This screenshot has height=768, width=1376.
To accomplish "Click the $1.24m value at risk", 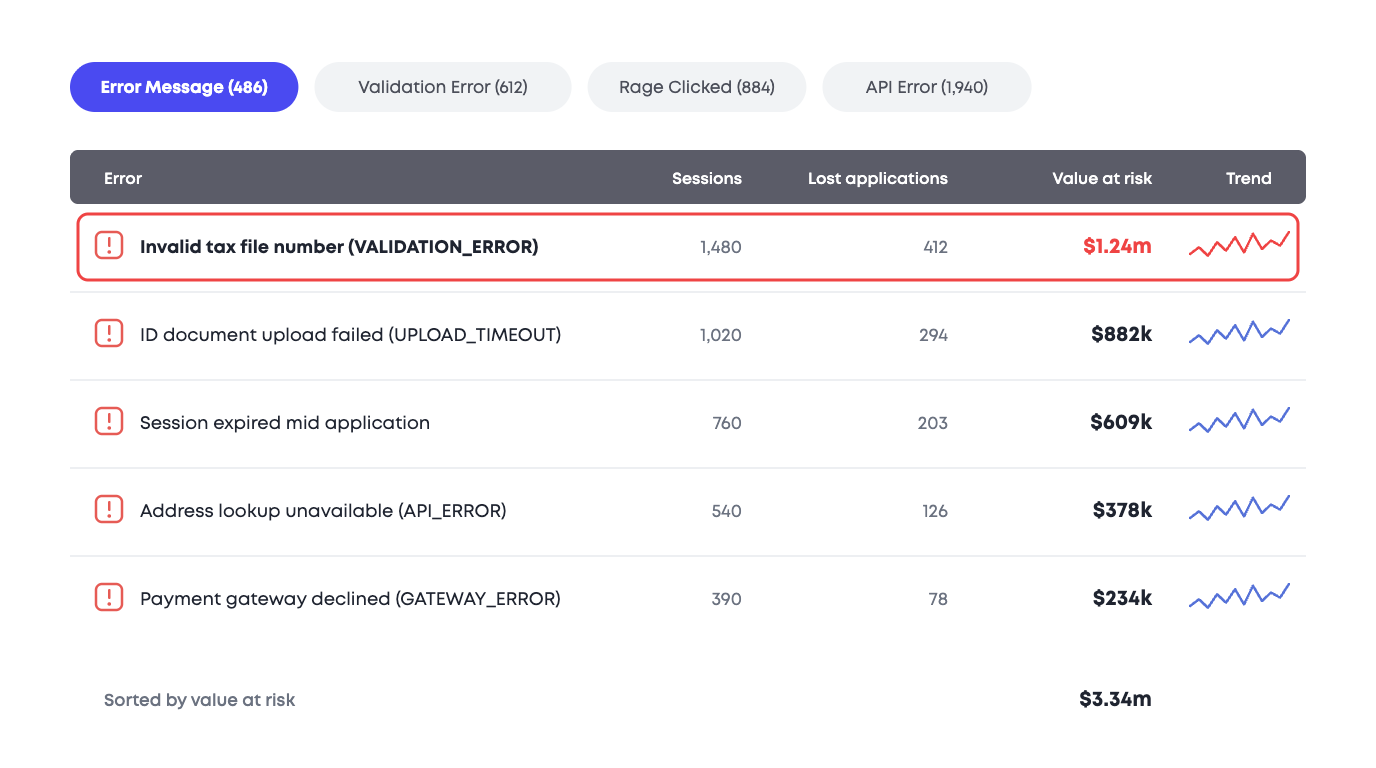I will (x=1117, y=246).
